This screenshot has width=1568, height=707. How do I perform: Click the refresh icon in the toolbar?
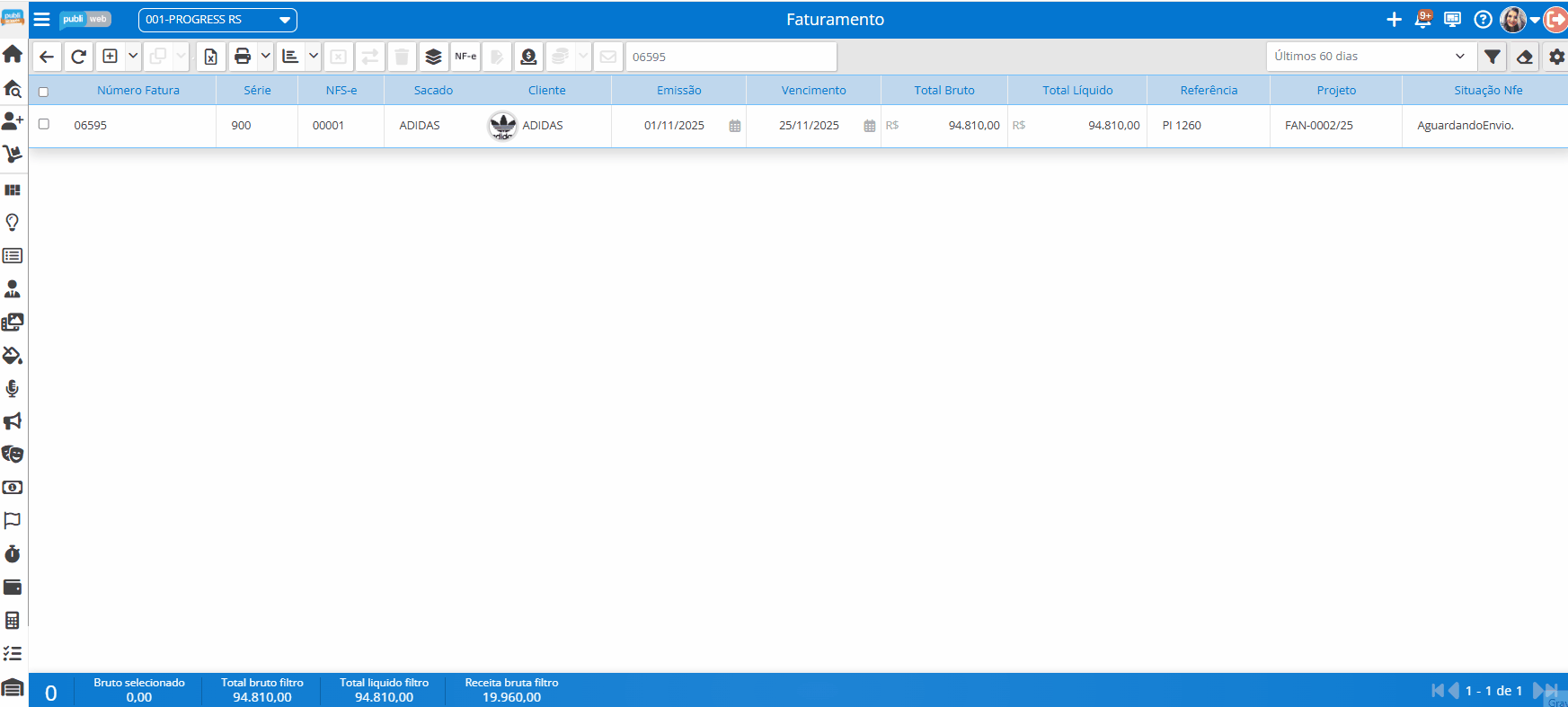79,57
